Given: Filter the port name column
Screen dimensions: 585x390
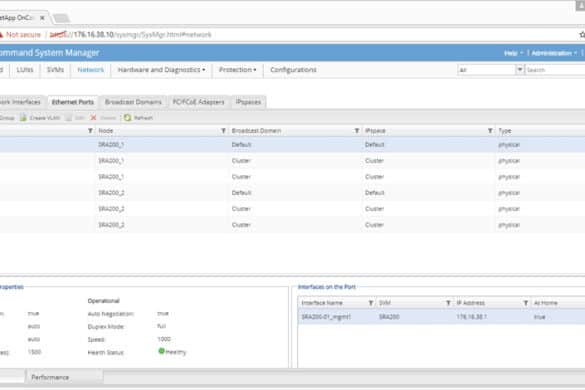Looking at the screenshot, I should click(x=90, y=131).
